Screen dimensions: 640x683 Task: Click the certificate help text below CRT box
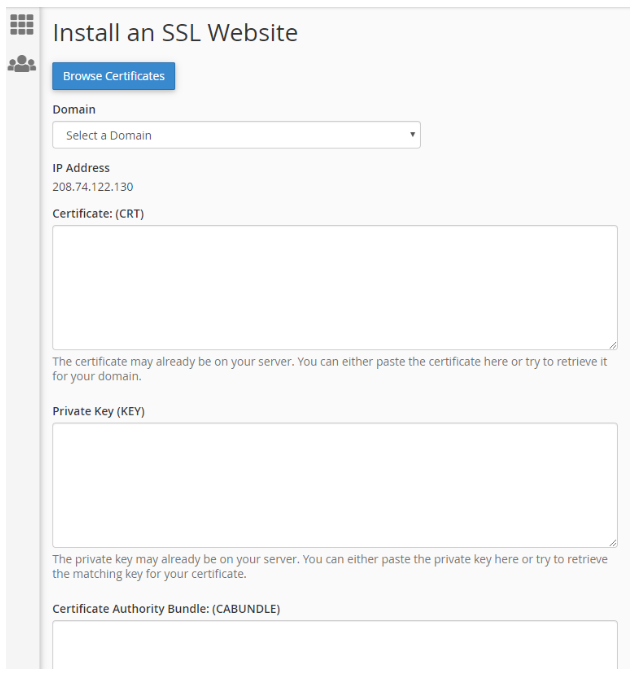click(x=330, y=369)
